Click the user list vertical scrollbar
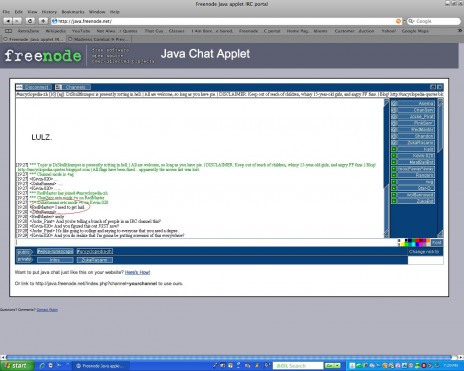 (x=440, y=167)
